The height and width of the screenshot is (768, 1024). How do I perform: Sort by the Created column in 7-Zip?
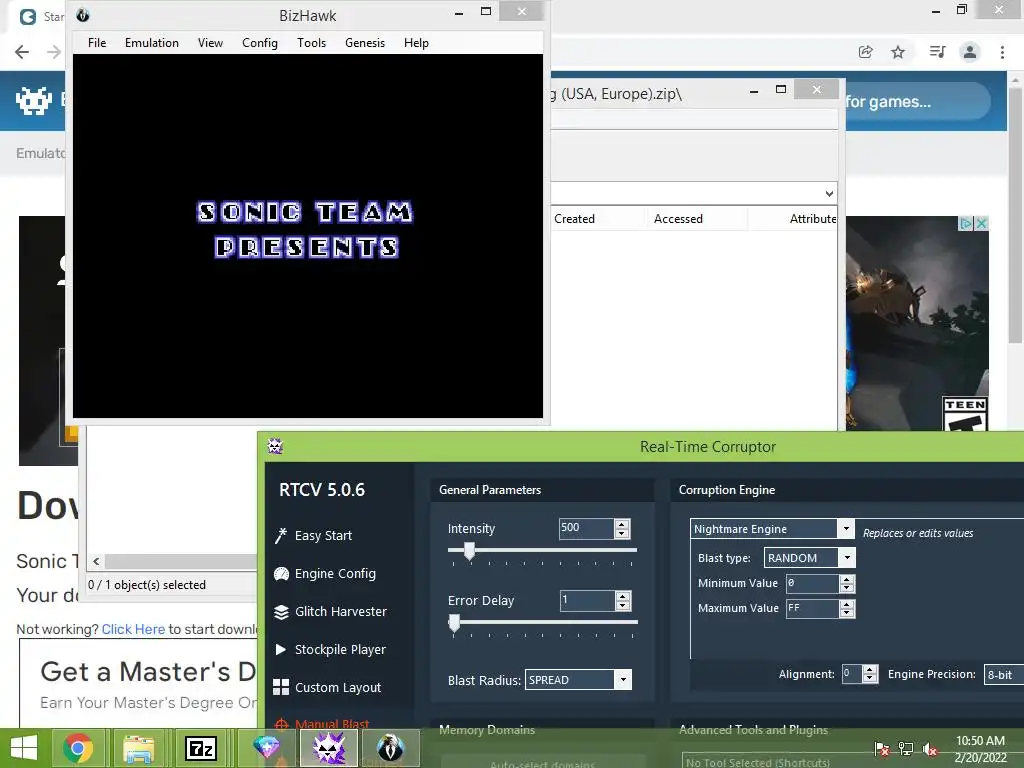click(x=574, y=219)
